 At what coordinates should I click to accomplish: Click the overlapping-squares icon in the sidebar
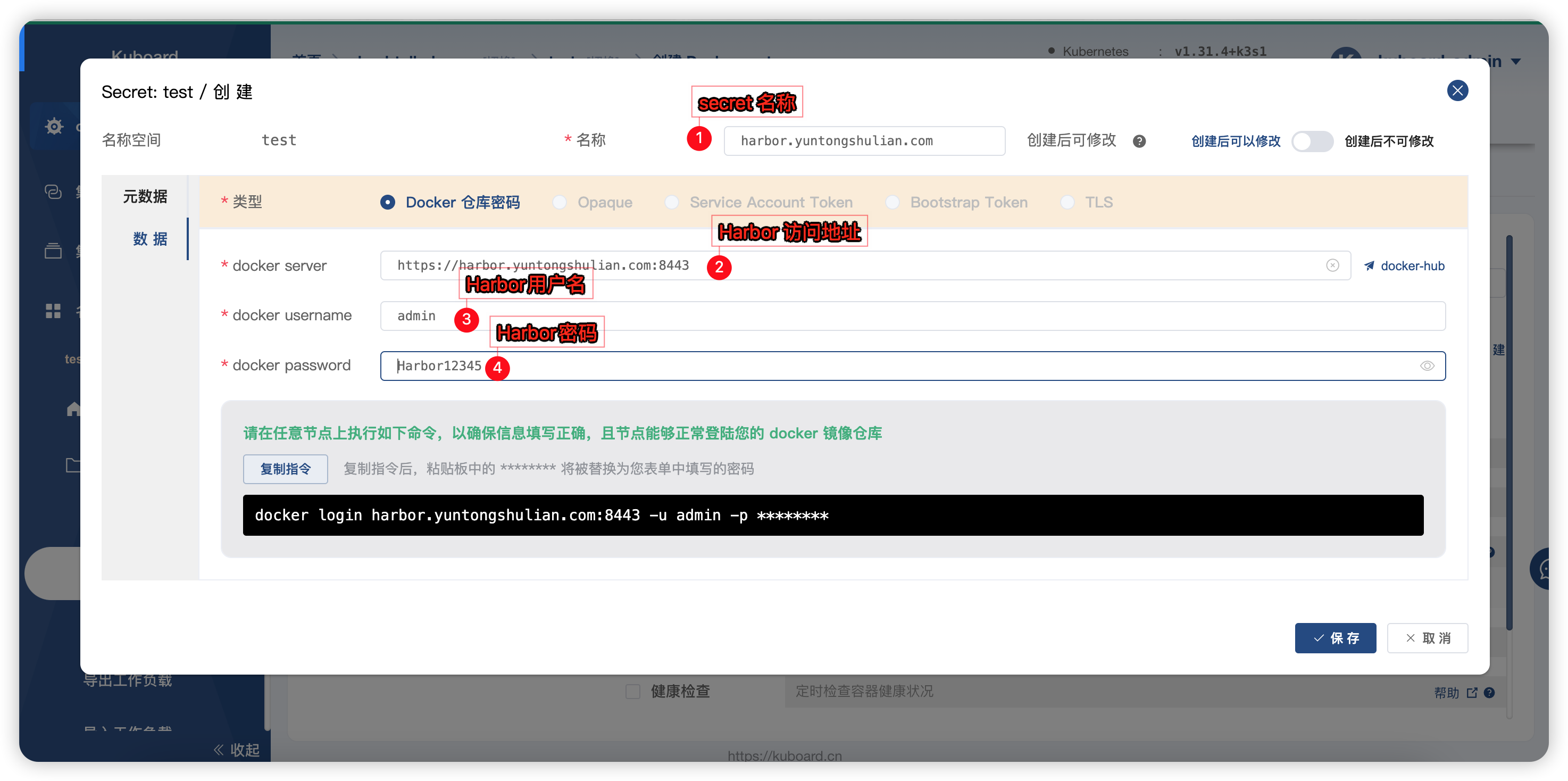pyautogui.click(x=54, y=192)
